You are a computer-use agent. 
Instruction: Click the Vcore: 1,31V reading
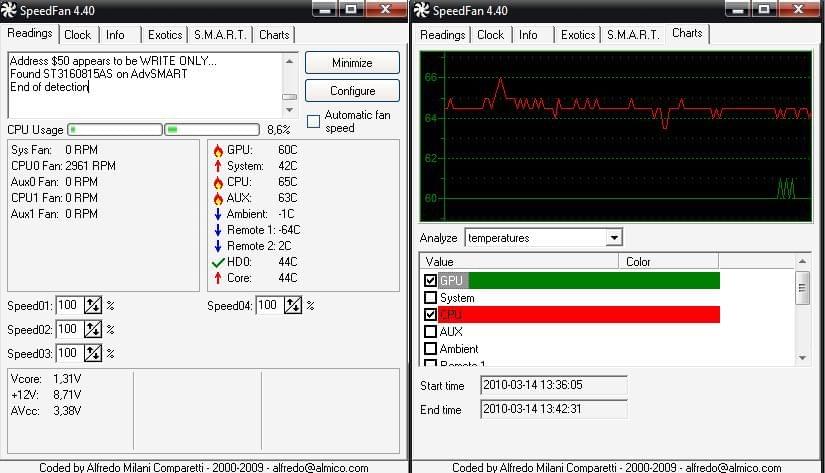coord(46,379)
